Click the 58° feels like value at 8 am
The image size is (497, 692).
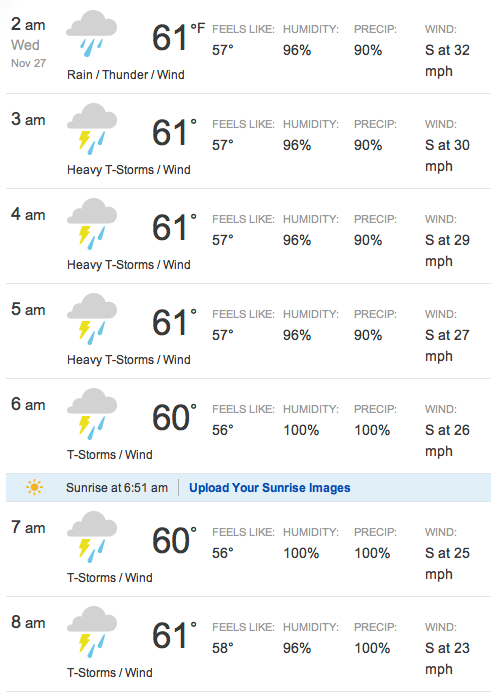[x=222, y=648]
